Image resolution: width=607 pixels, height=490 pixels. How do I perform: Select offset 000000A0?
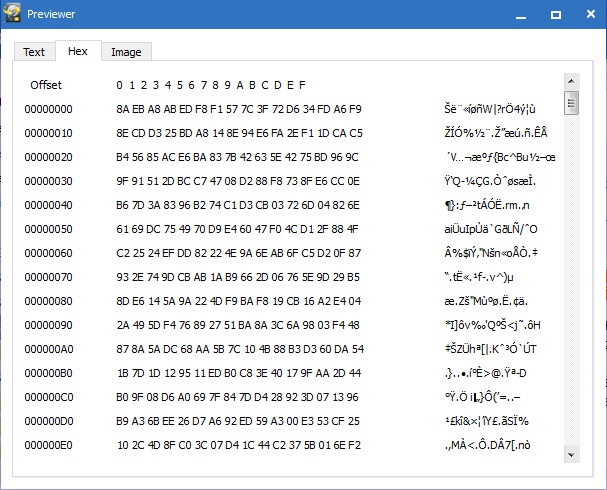point(49,349)
